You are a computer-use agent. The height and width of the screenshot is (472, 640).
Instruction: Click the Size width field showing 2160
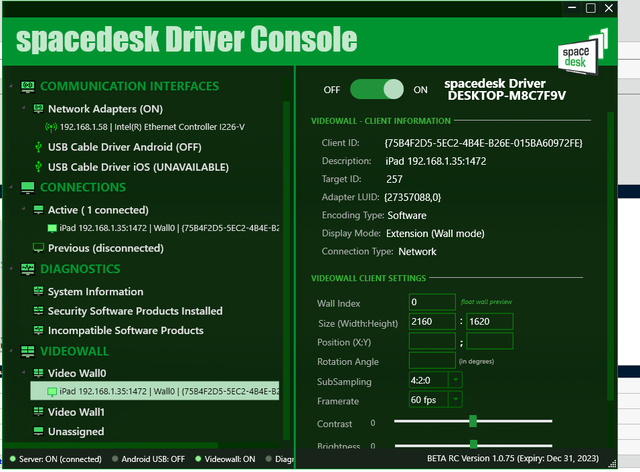[432, 321]
